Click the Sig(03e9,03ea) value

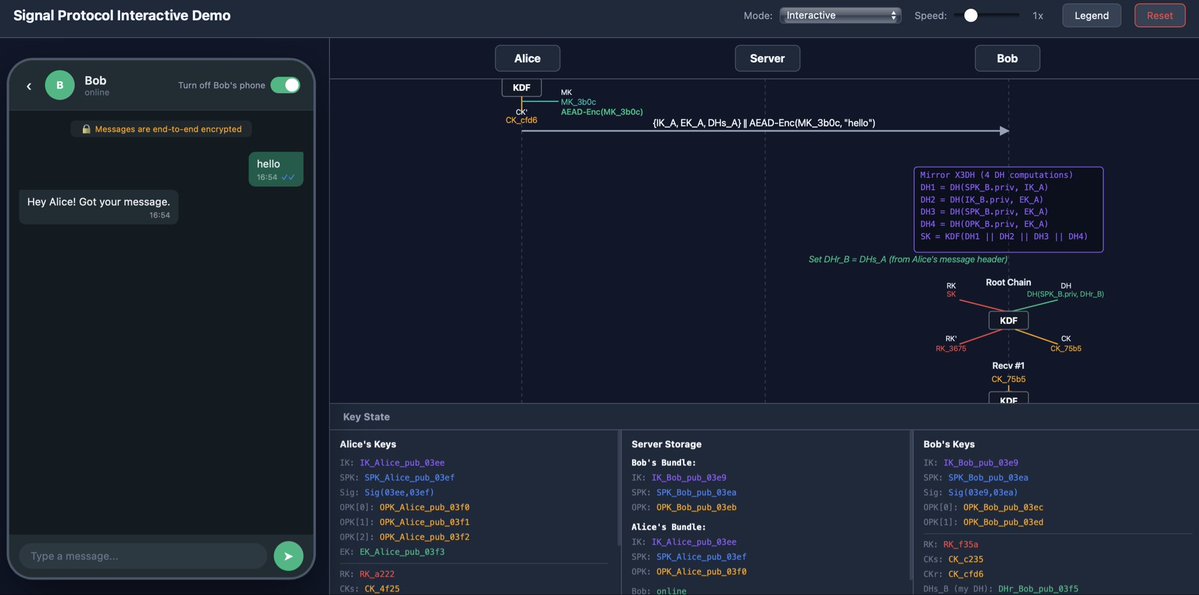tap(983, 493)
